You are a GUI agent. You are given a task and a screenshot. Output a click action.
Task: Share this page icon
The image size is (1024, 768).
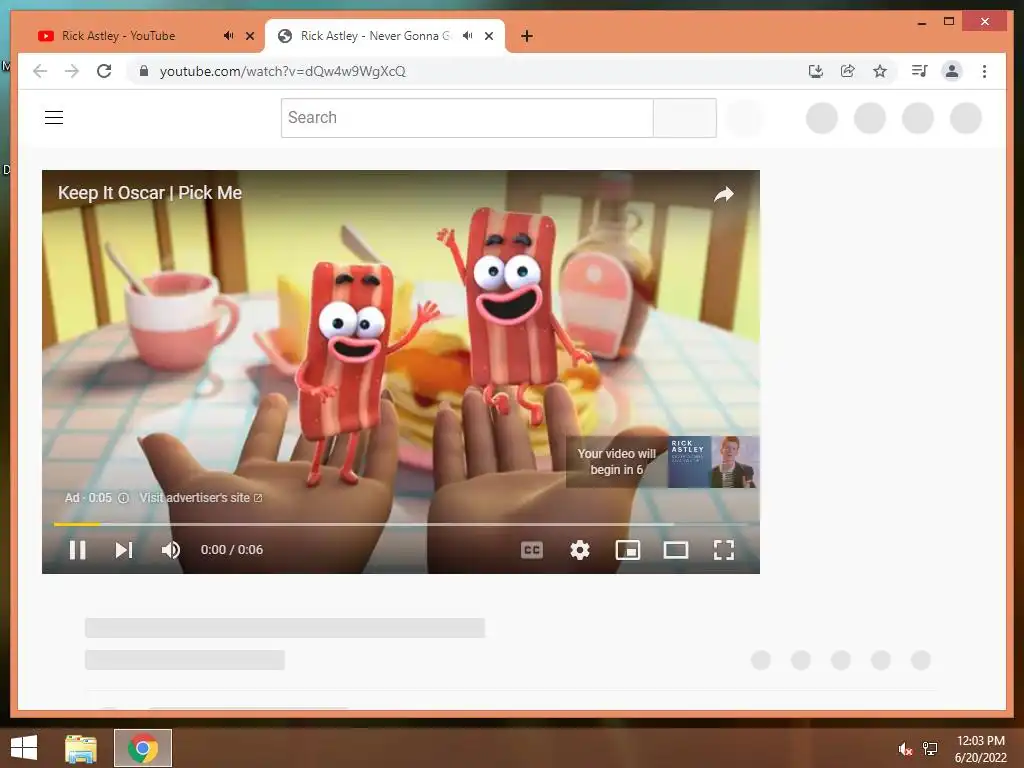848,71
